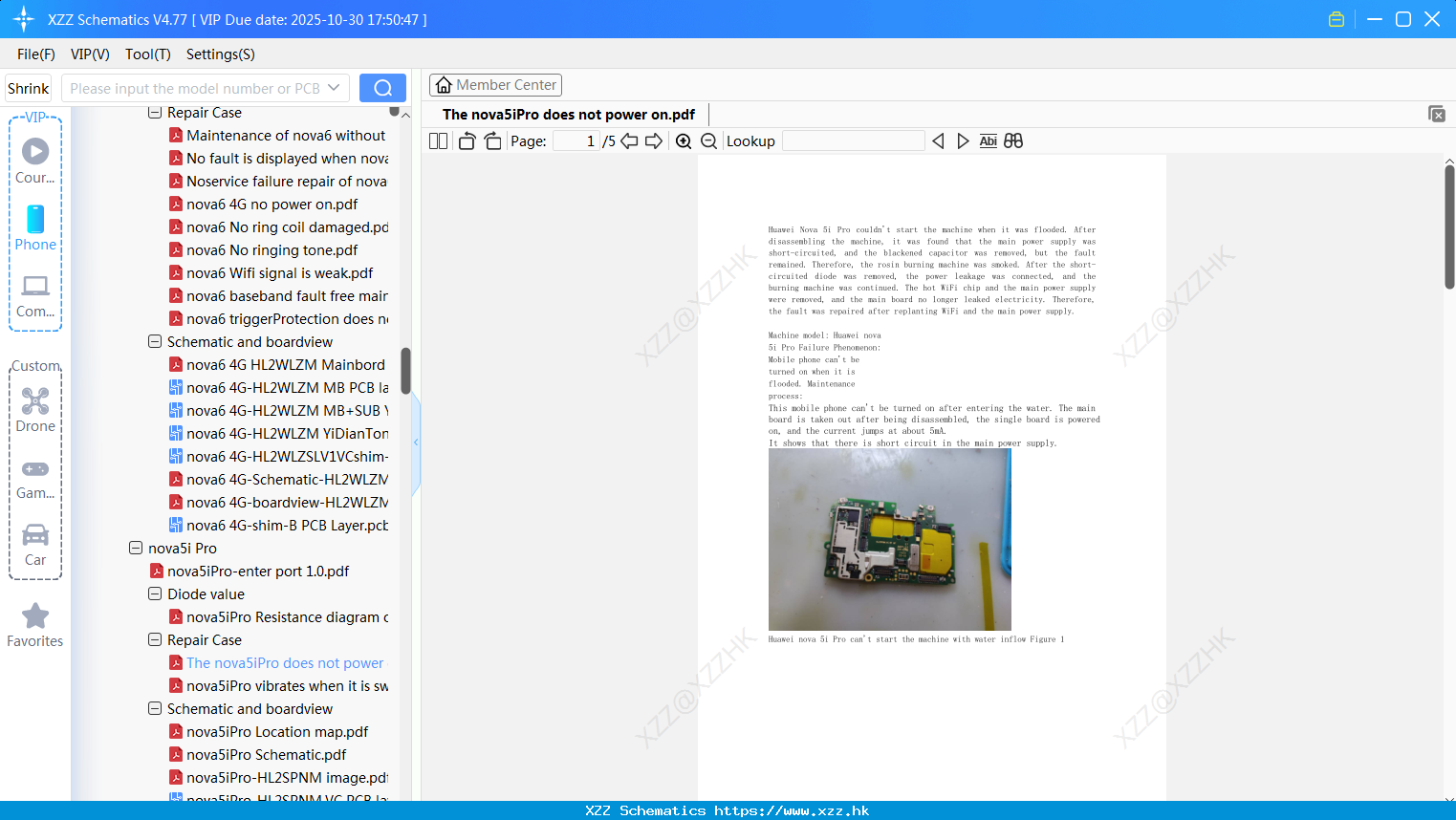
Task: Collapse the Diode value folder
Action: (155, 594)
